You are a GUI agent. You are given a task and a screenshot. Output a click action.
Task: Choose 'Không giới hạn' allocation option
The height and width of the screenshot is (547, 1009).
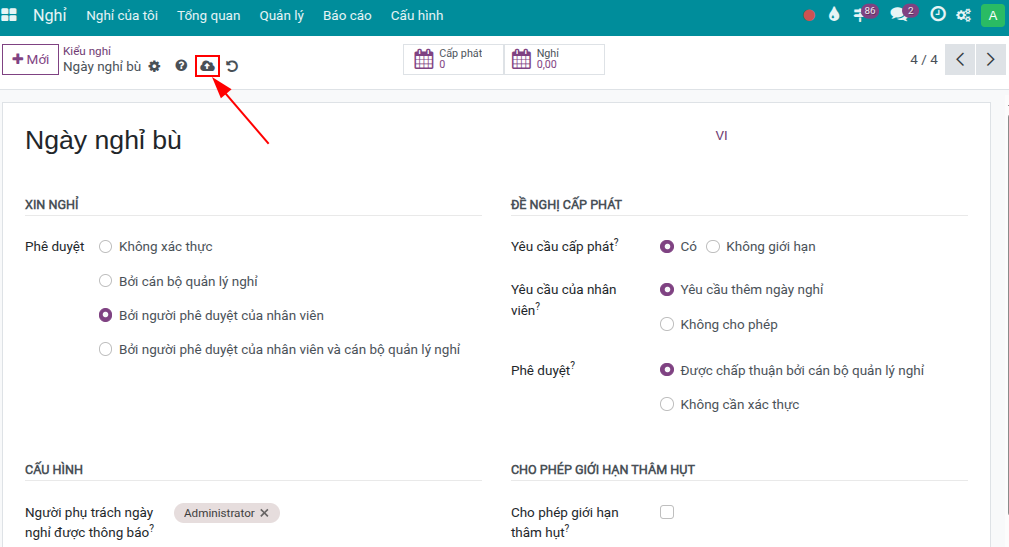[713, 247]
